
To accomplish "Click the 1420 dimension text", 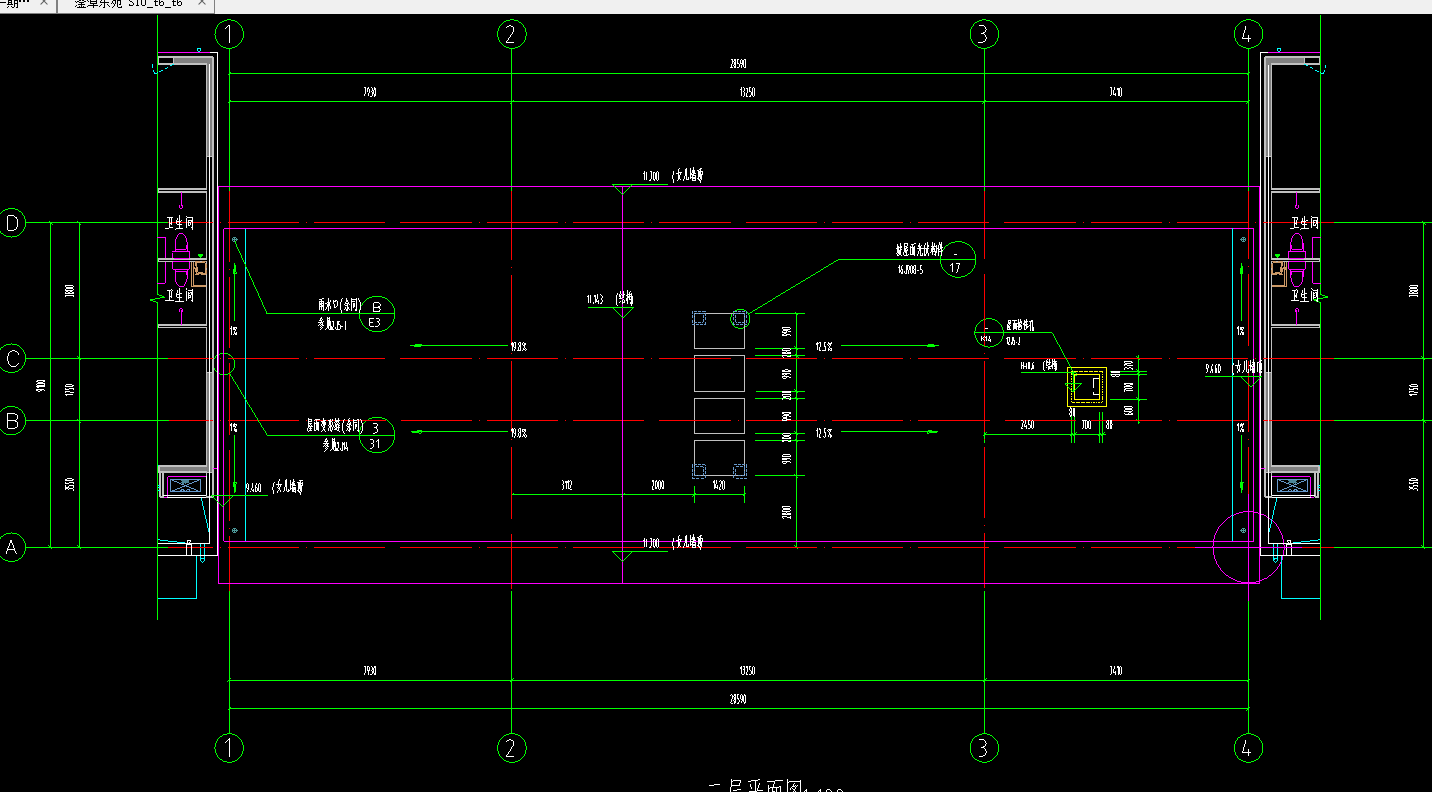I will point(719,485).
